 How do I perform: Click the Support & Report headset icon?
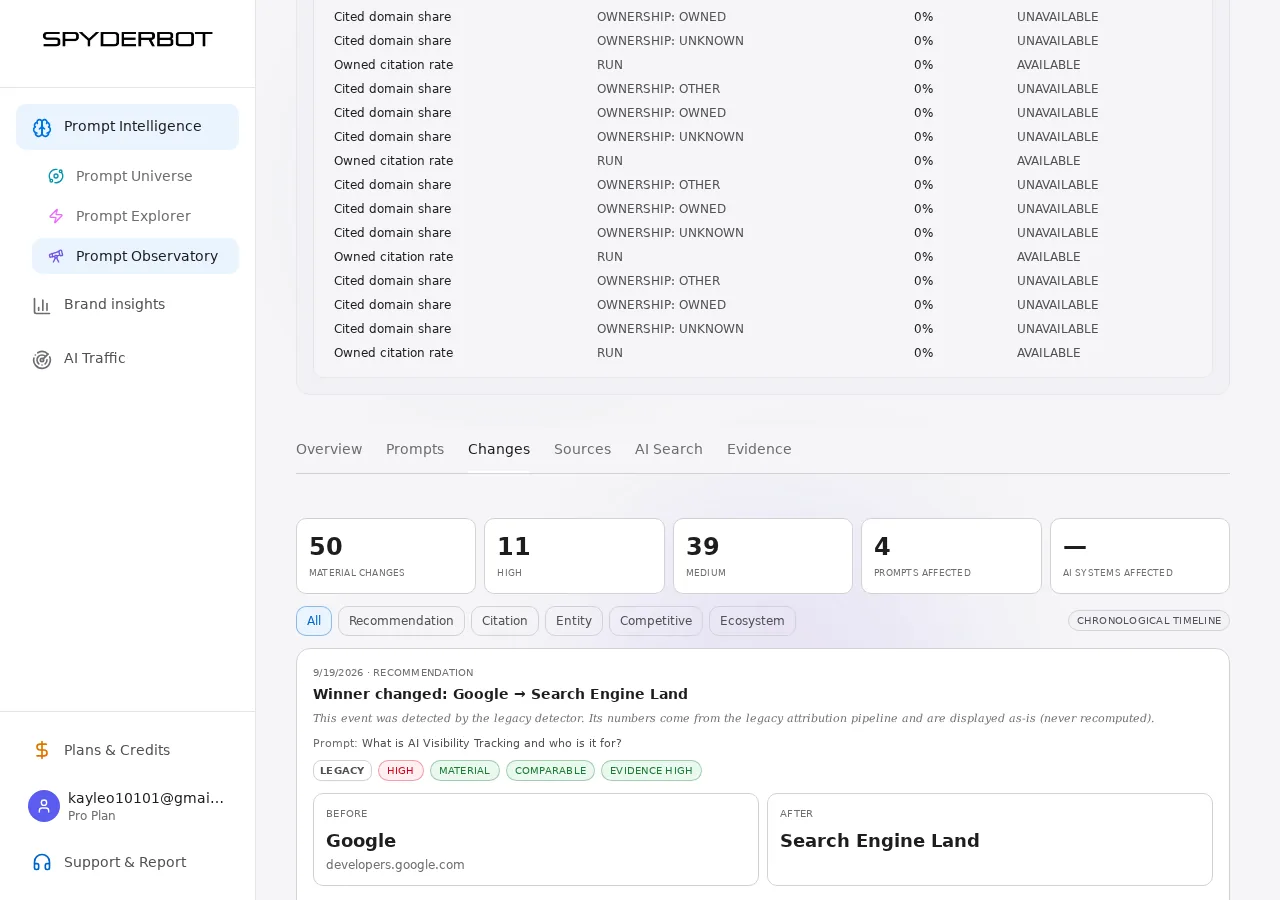tap(42, 862)
